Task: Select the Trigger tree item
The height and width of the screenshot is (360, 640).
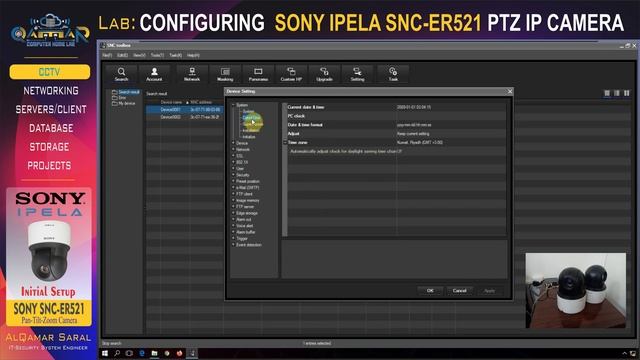Action: click(242, 238)
